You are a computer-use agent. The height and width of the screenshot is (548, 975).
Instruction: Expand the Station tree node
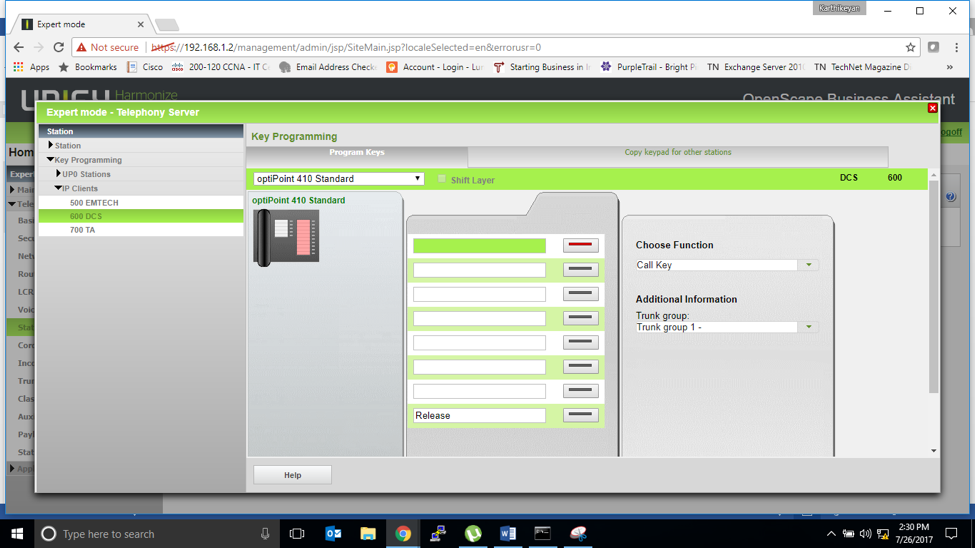click(50, 145)
